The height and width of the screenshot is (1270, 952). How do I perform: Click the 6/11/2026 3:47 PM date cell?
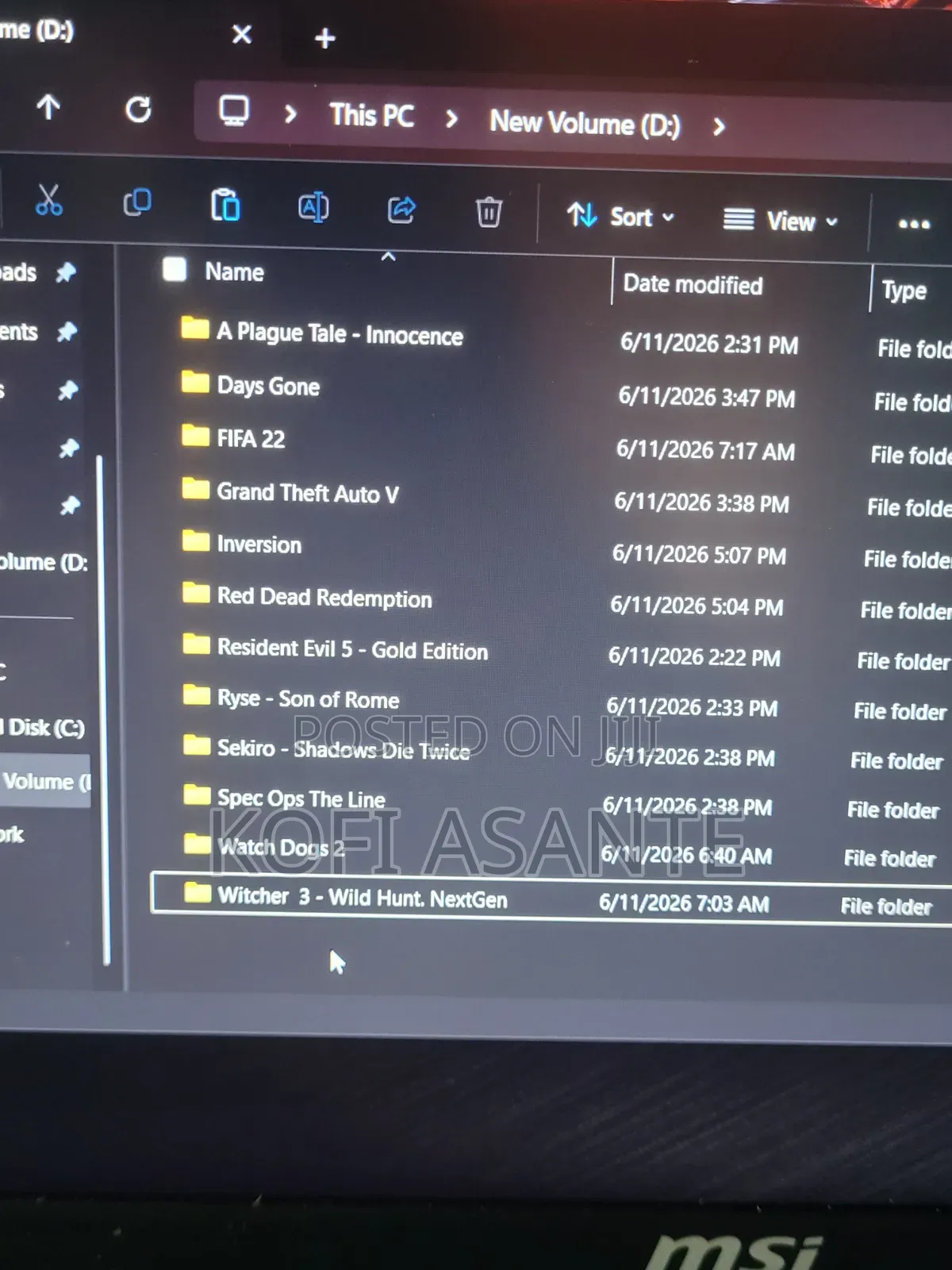707,397
